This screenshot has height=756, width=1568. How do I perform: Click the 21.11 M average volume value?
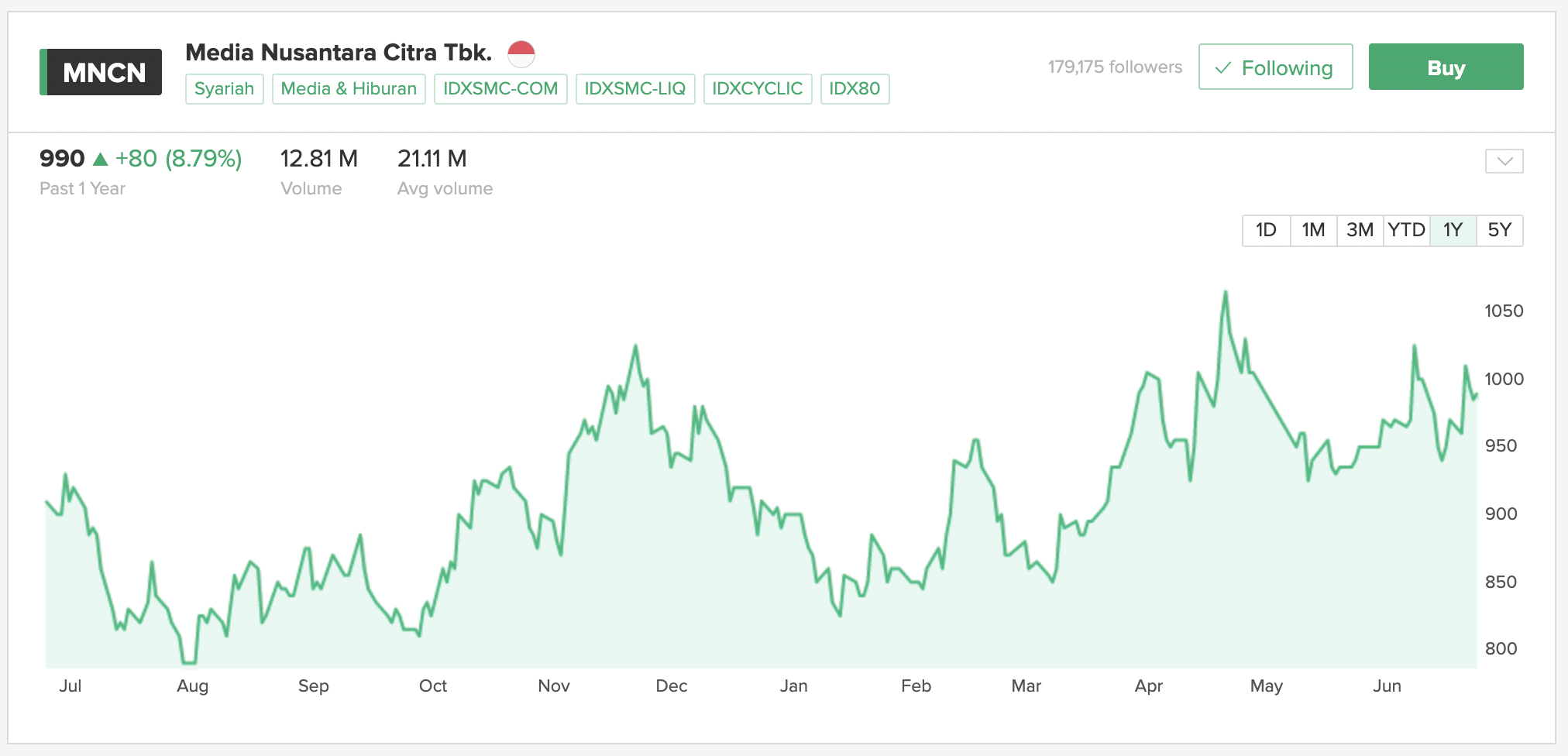(x=432, y=159)
